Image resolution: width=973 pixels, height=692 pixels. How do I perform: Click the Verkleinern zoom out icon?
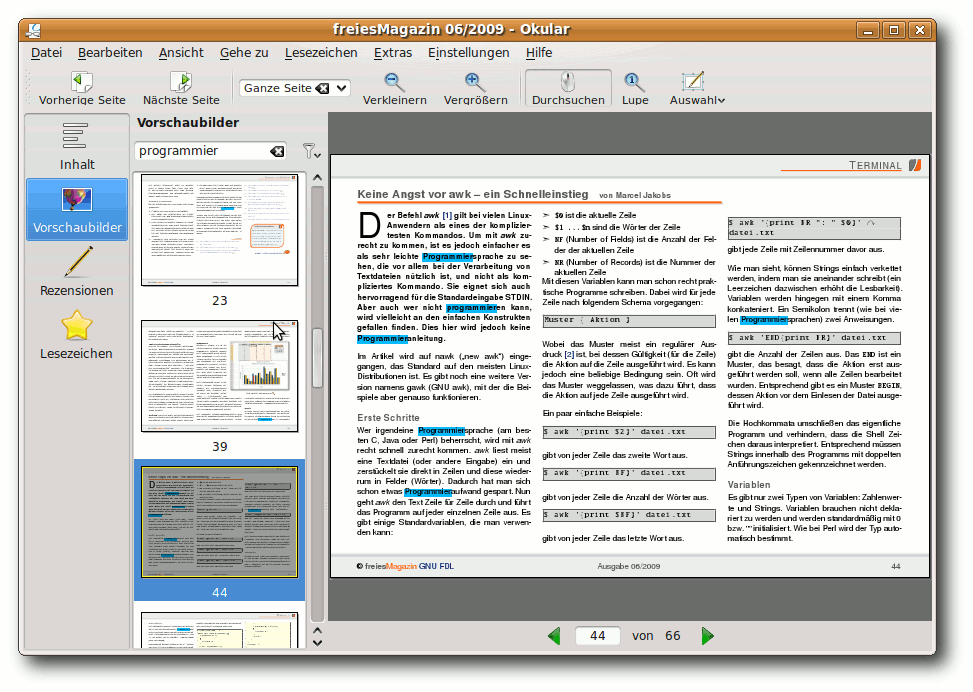(x=394, y=89)
